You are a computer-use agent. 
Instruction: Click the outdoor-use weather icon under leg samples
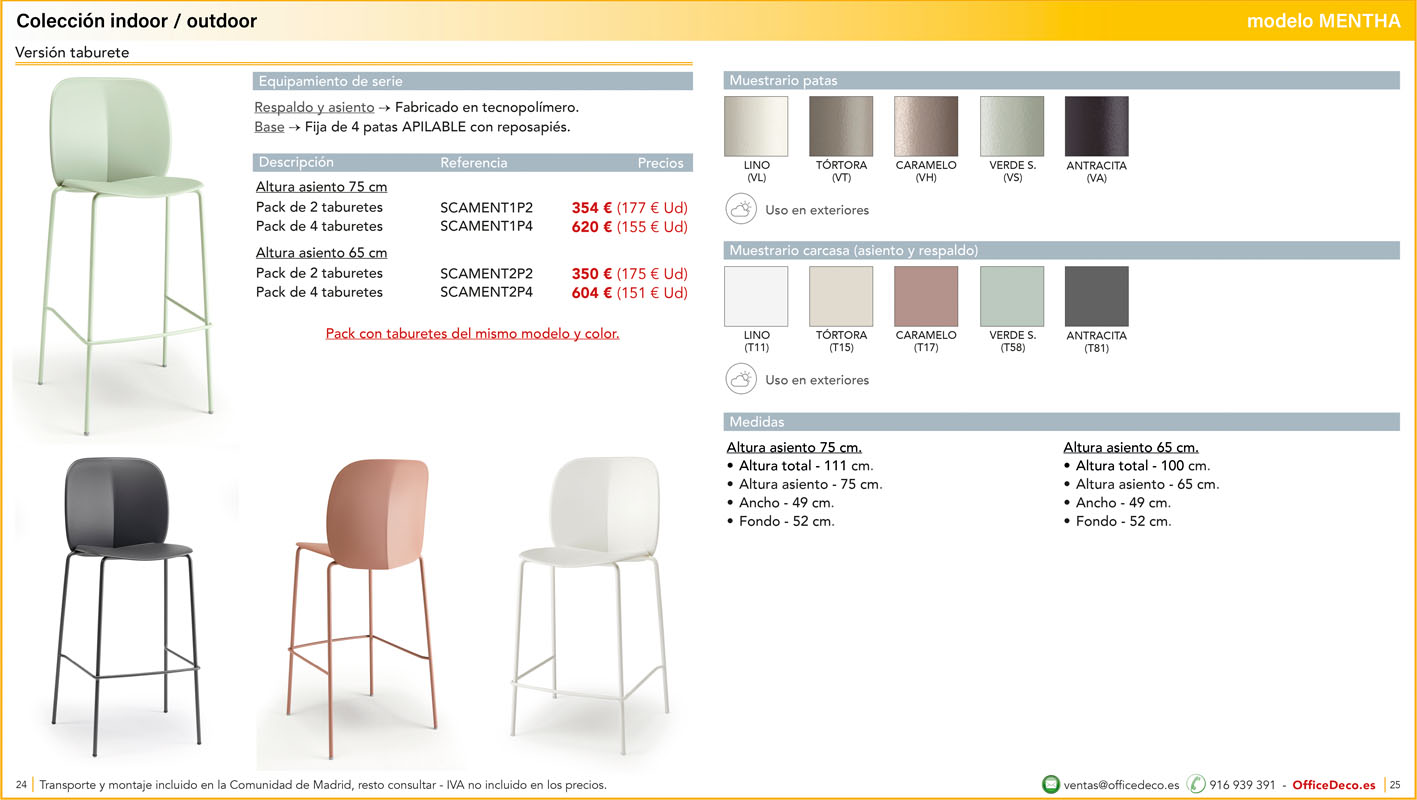tap(741, 210)
